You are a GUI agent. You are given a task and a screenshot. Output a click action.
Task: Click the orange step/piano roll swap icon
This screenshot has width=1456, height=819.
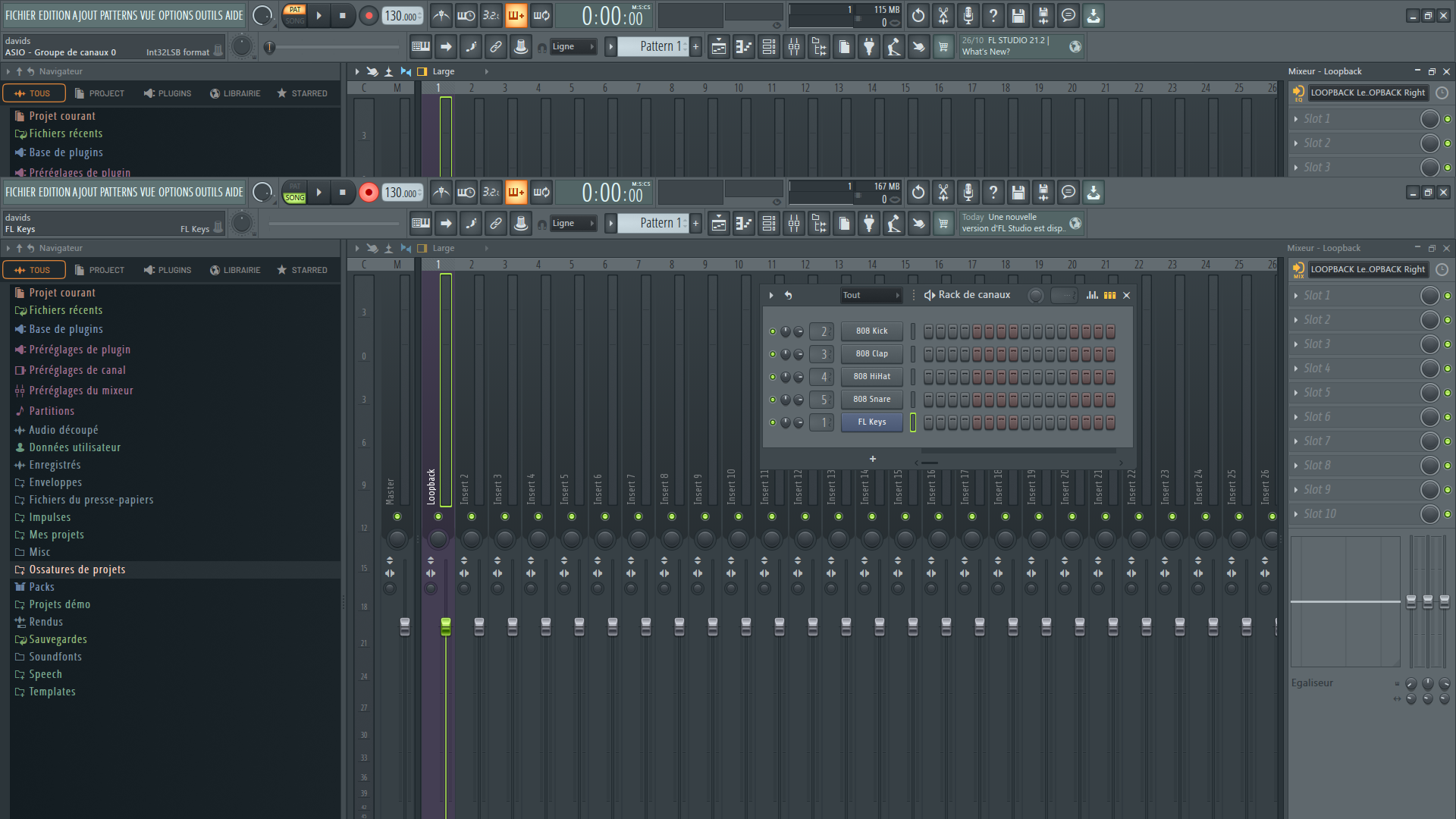click(1109, 295)
